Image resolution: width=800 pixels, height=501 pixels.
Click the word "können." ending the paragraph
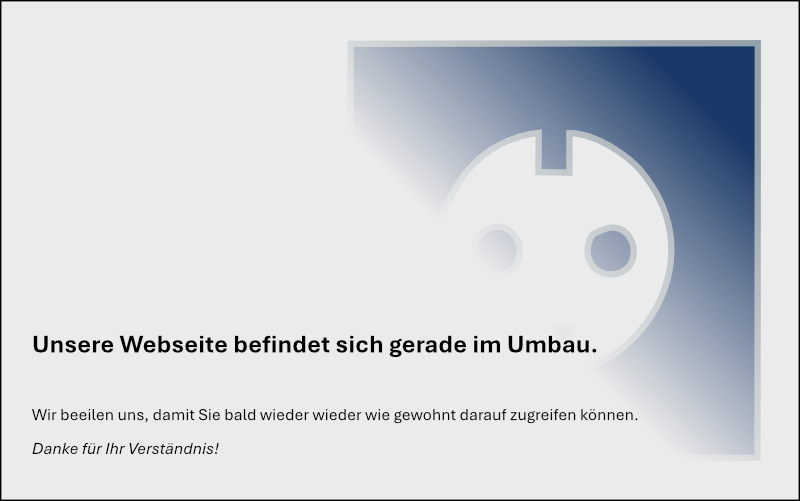609,415
